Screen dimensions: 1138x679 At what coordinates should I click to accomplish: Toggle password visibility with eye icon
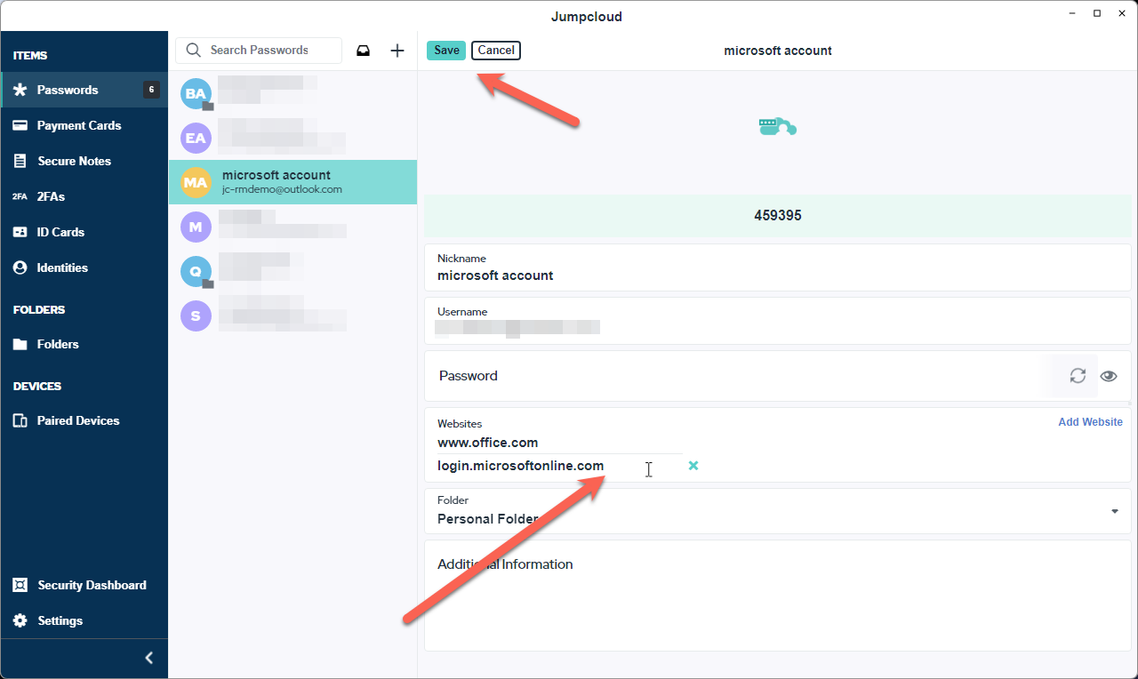pos(1108,376)
